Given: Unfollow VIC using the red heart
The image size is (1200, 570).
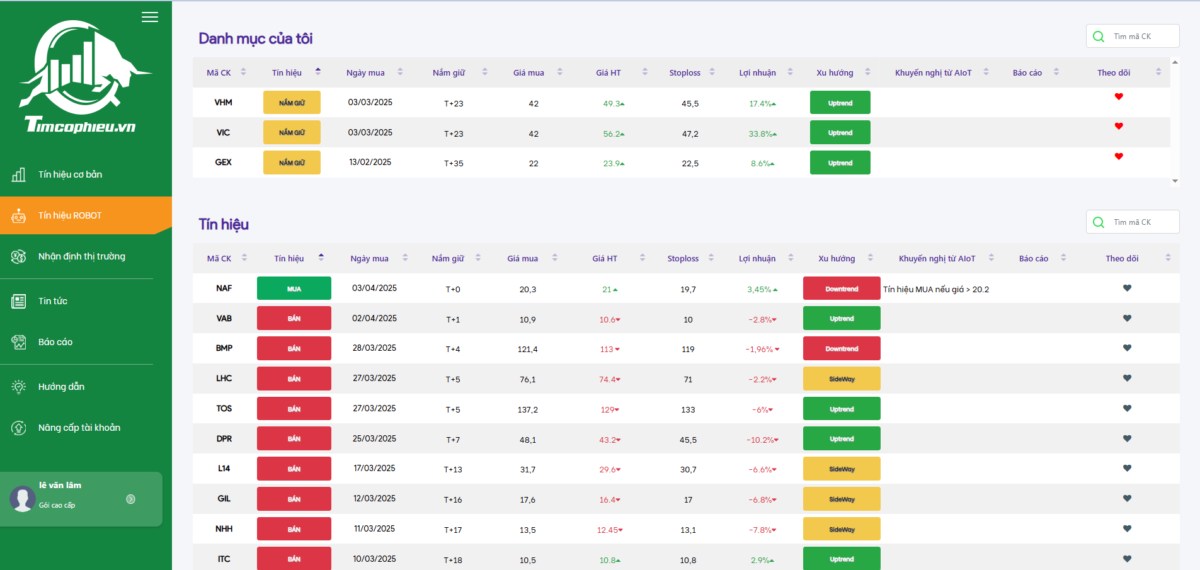Looking at the screenshot, I should pos(1119,126).
